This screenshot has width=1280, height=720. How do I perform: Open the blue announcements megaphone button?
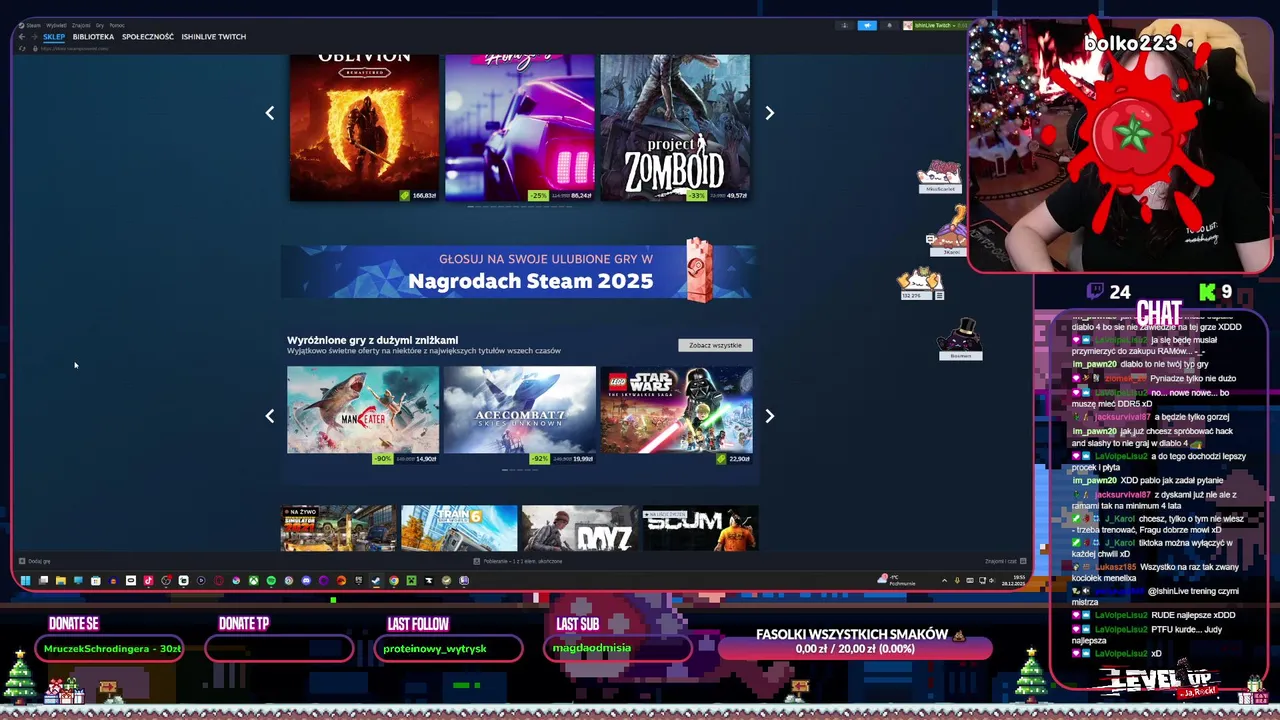867,26
